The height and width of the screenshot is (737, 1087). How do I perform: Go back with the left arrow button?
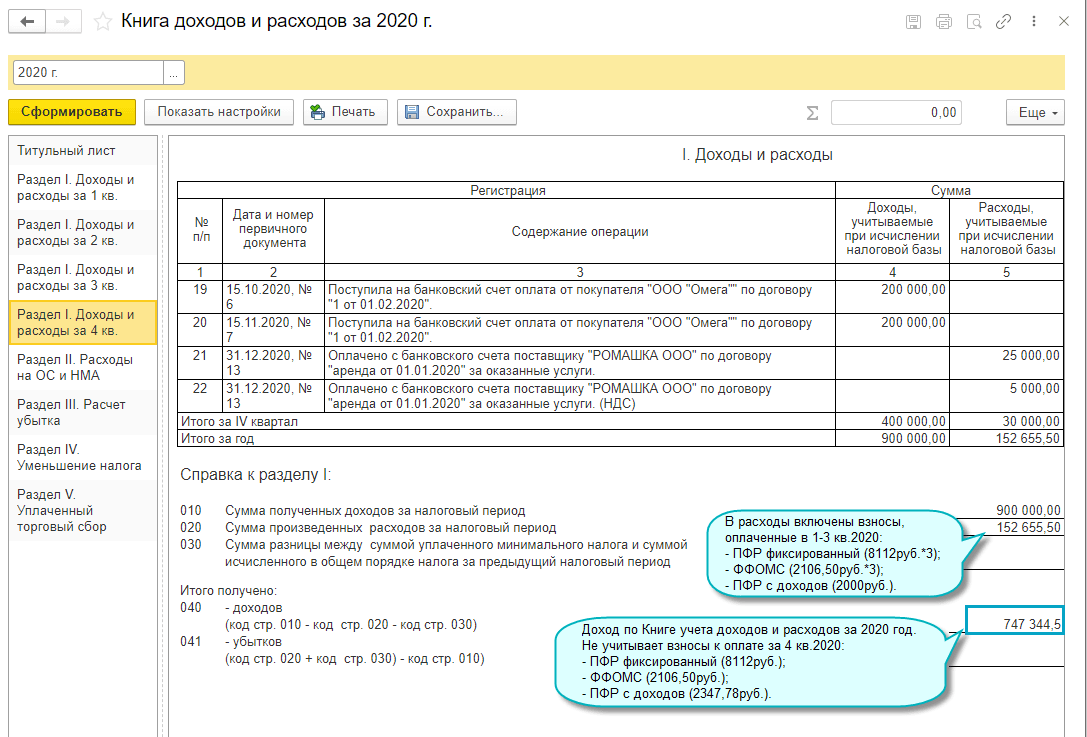27,21
